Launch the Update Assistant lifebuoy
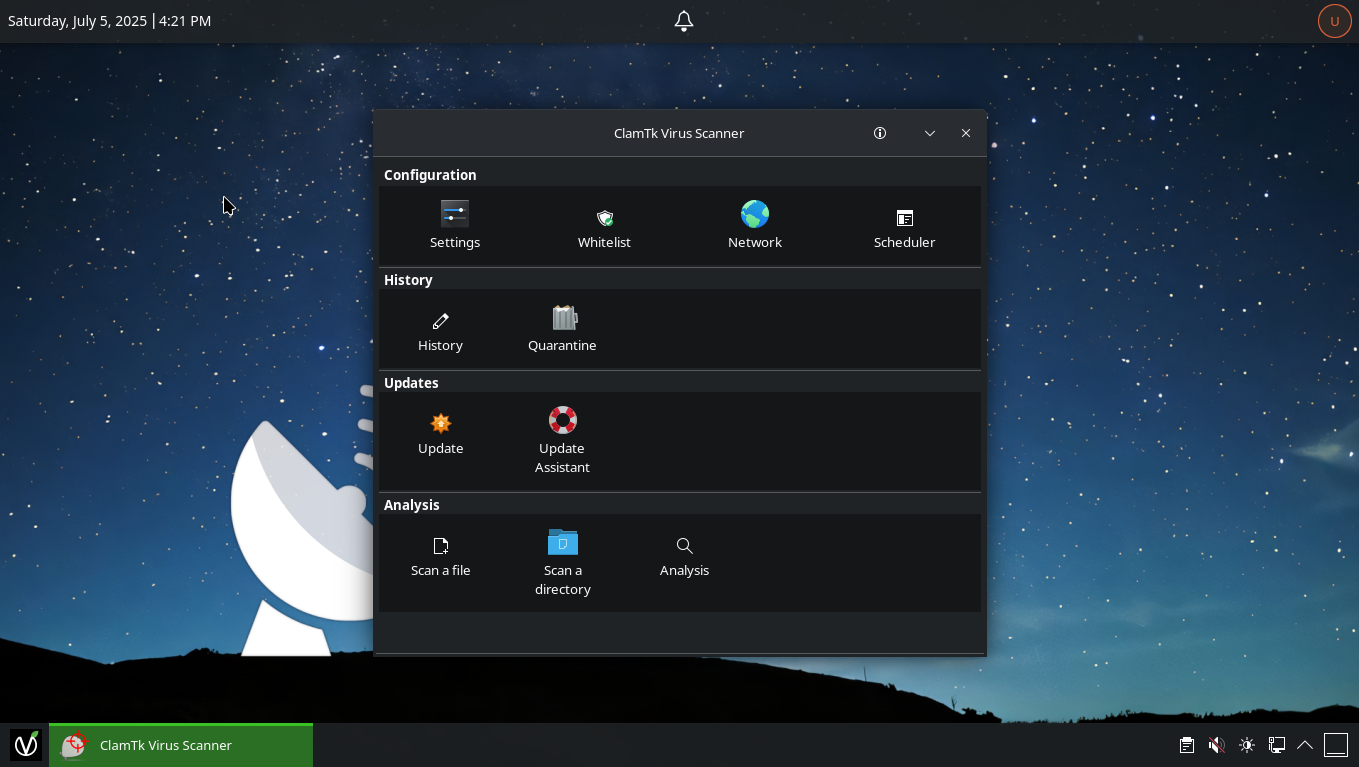 [562, 420]
